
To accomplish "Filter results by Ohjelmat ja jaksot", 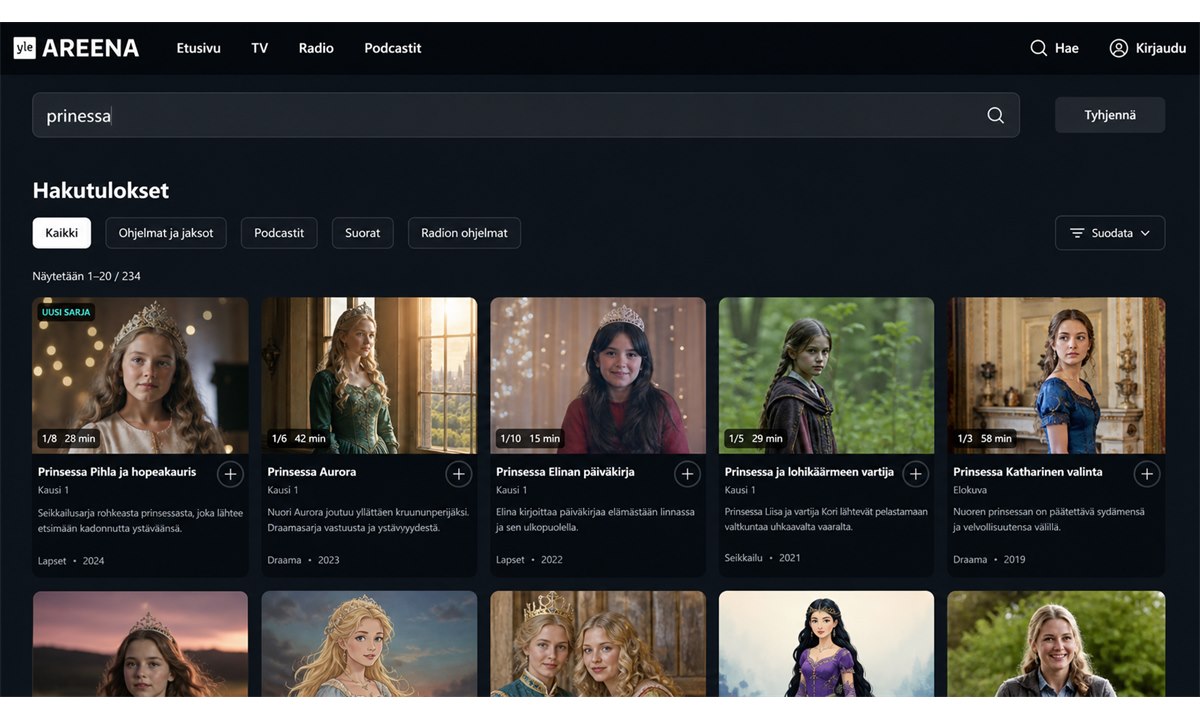I will pos(166,233).
